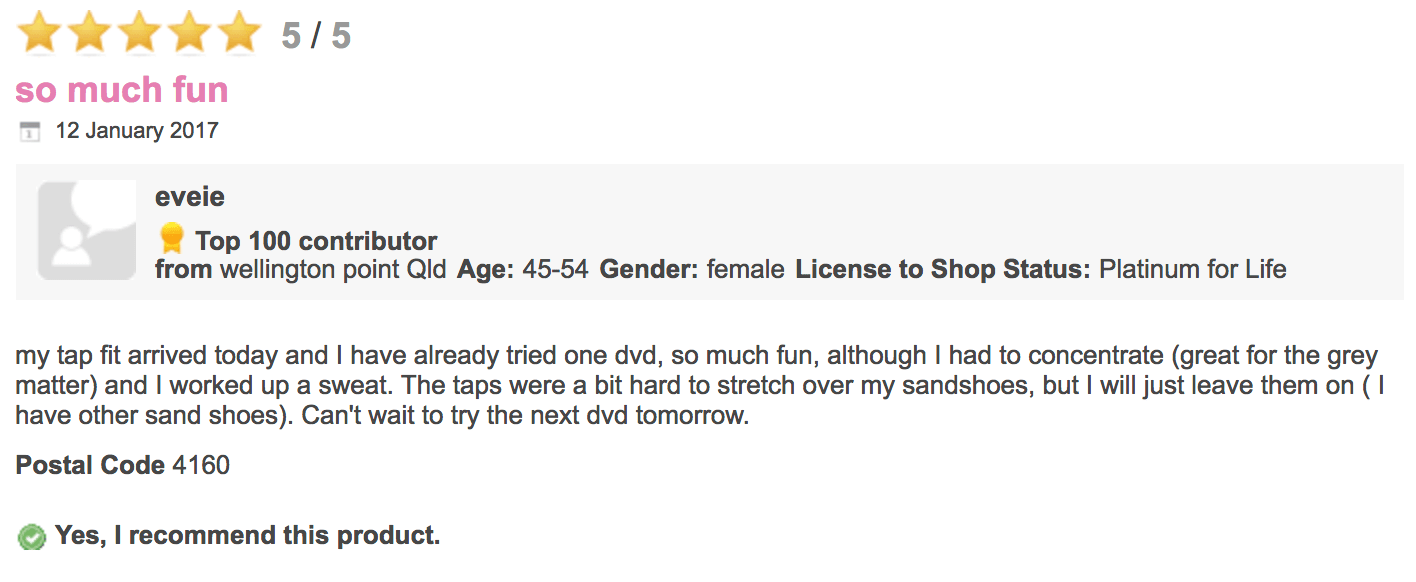Click 'Yes, I recommend this product' text
The height and width of the screenshot is (582, 1416).
247,536
